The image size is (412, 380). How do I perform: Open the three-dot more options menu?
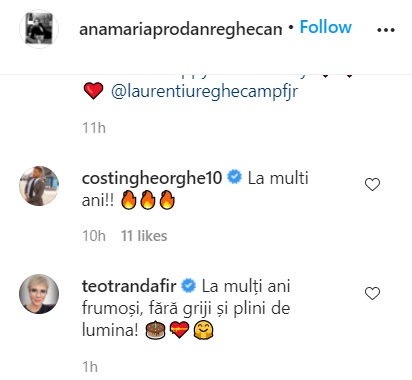386,30
